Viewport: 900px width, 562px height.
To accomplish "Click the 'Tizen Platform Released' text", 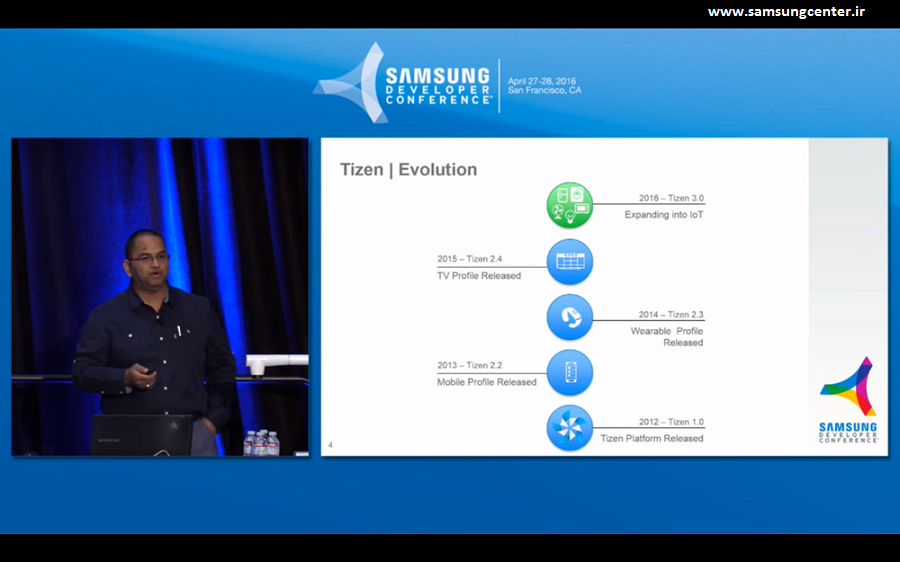I will tap(652, 438).
